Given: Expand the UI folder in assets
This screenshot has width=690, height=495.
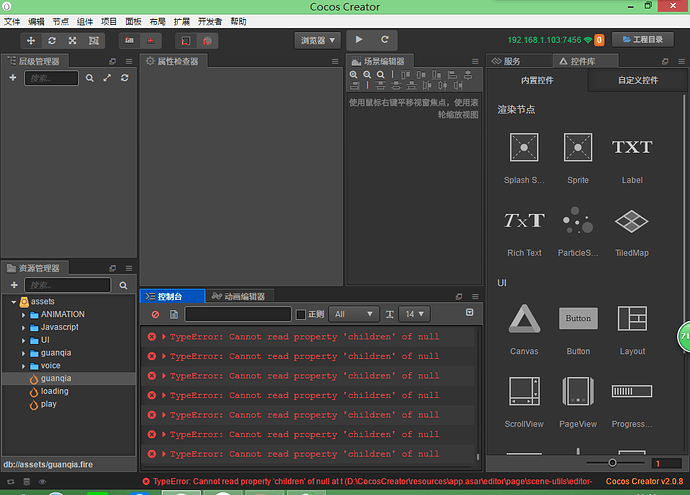Looking at the screenshot, I should coord(23,341).
